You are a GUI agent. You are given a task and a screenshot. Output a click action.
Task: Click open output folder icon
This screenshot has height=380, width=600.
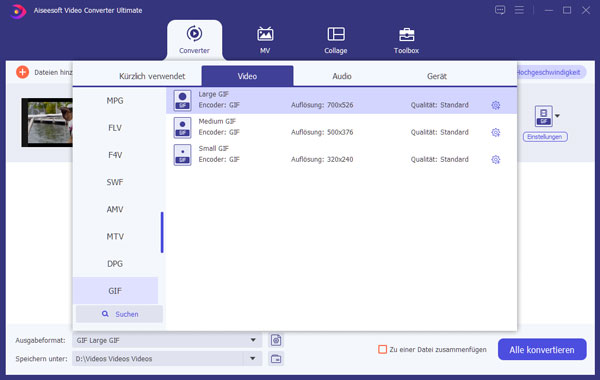(x=276, y=359)
